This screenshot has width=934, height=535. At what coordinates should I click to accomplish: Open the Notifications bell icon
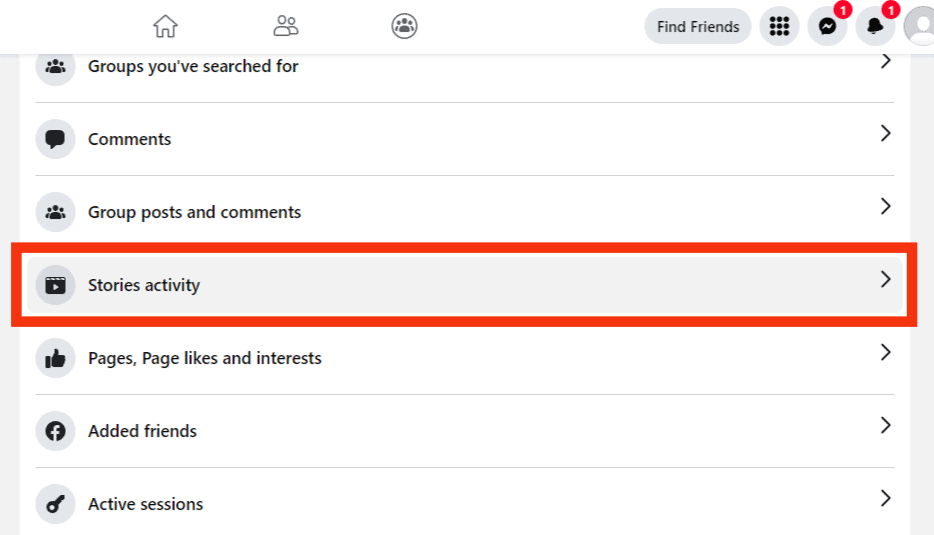point(875,26)
